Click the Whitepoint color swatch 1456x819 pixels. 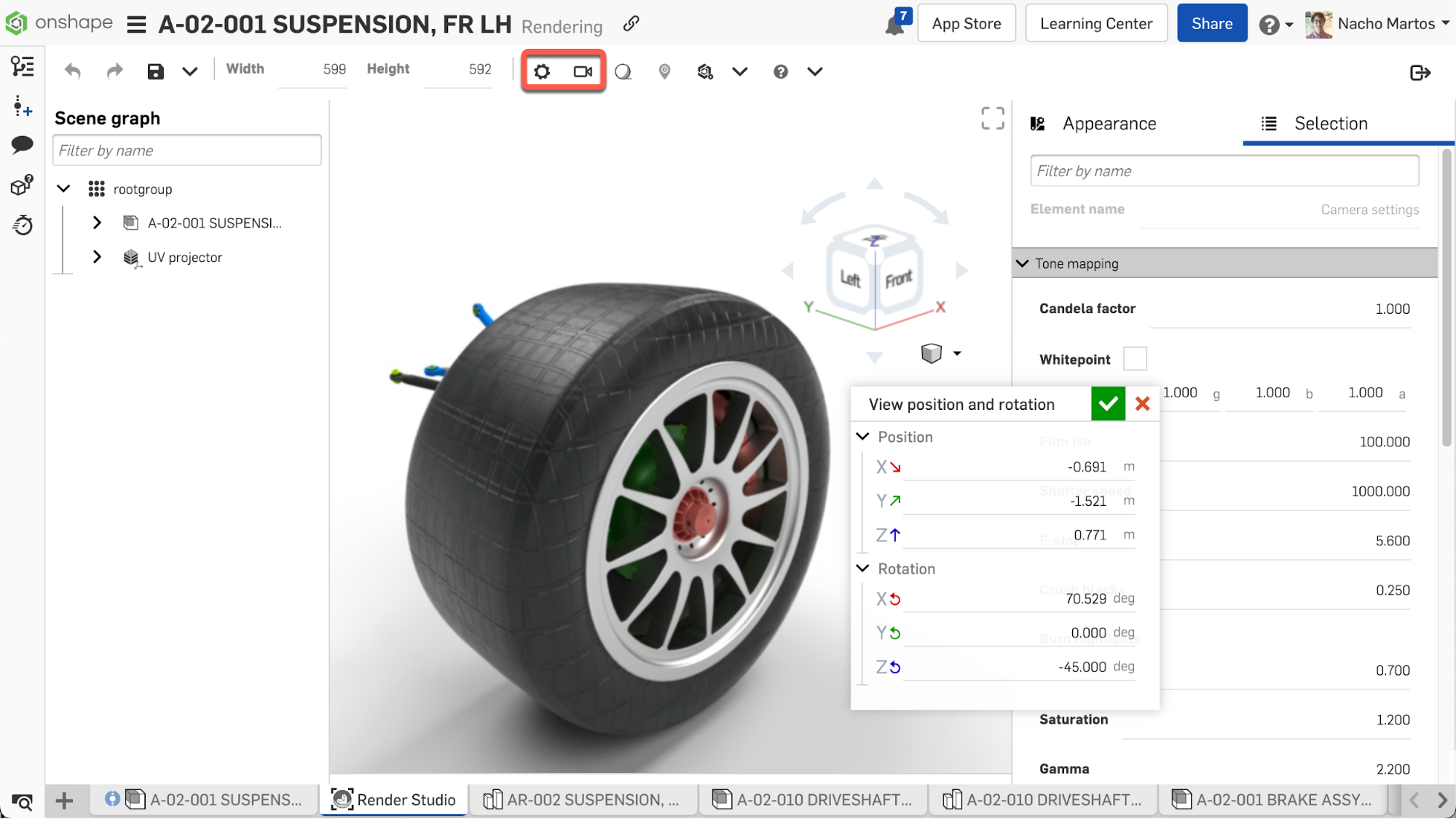coord(1135,358)
